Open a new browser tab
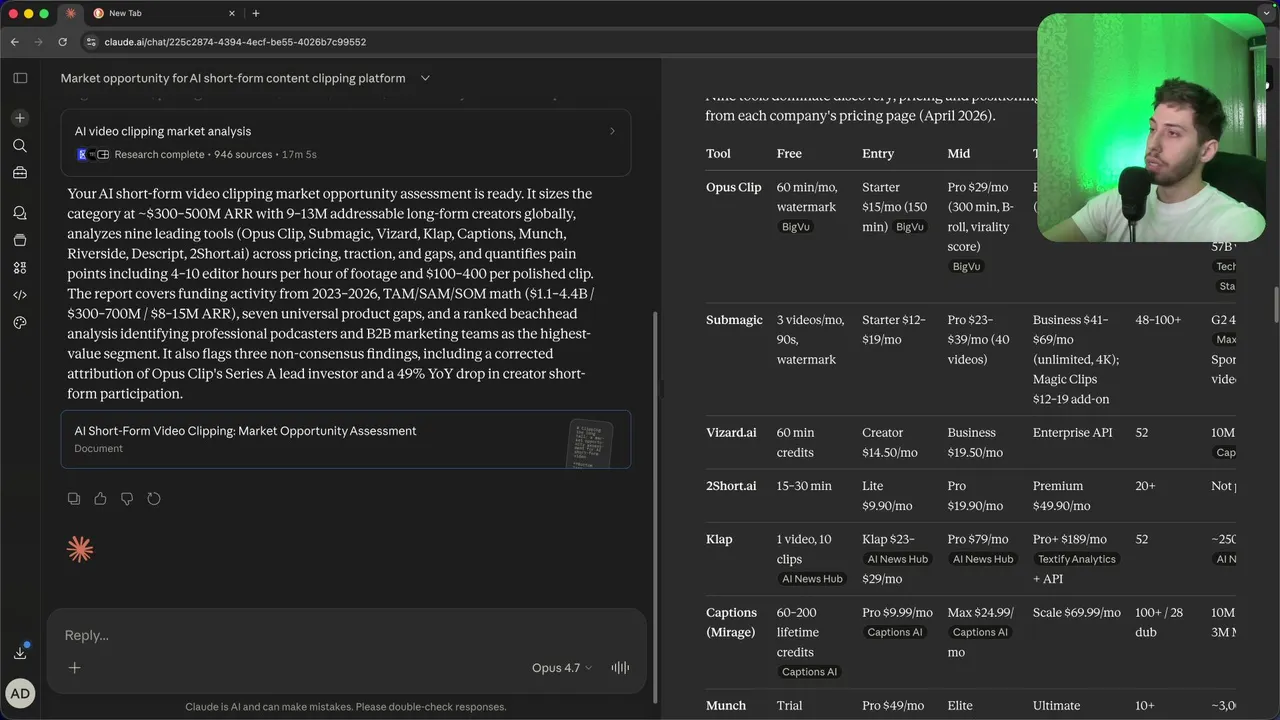Viewport: 1280px width, 720px height. click(x=256, y=13)
